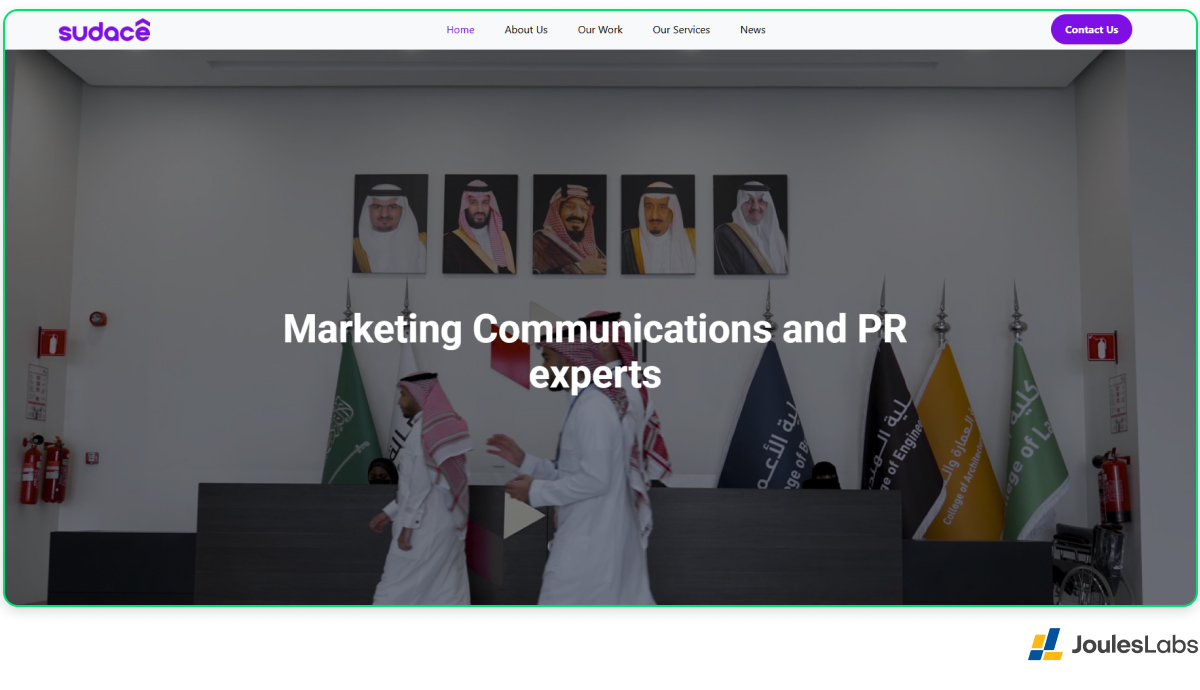Click the center framed portrait on wall
This screenshot has width=1200, height=690.
point(569,224)
